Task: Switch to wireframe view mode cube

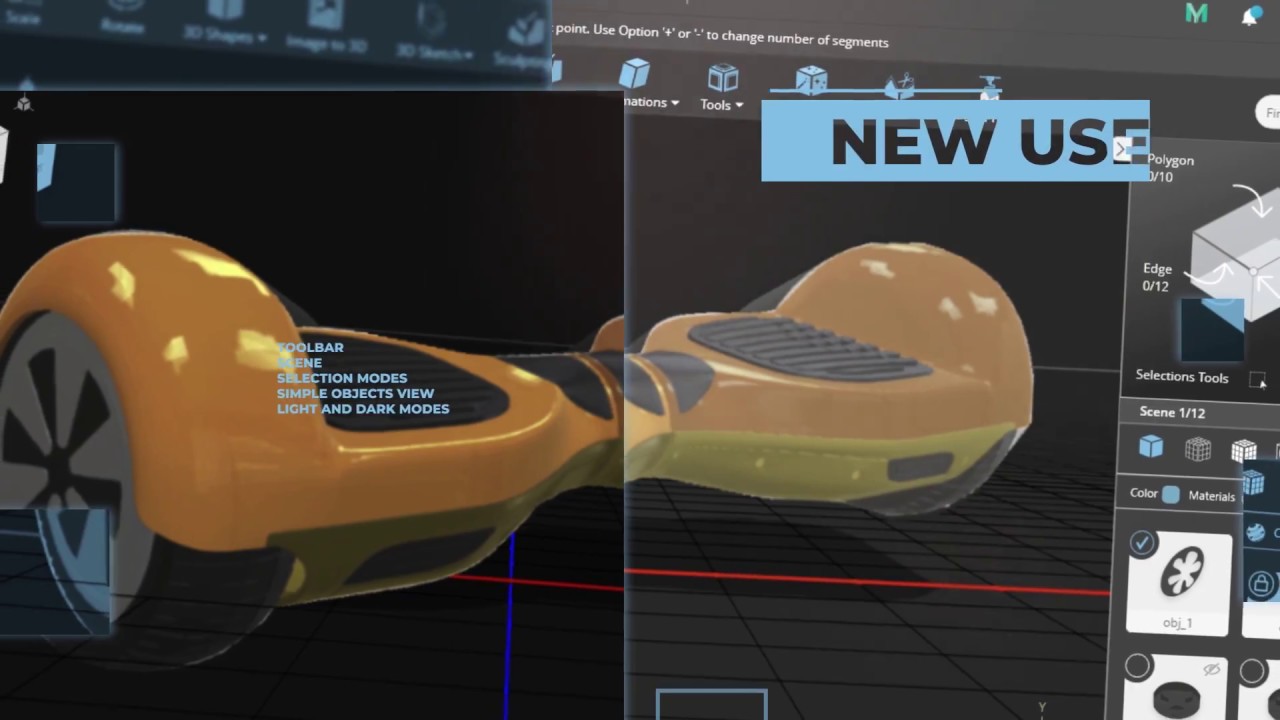Action: 1198,449
